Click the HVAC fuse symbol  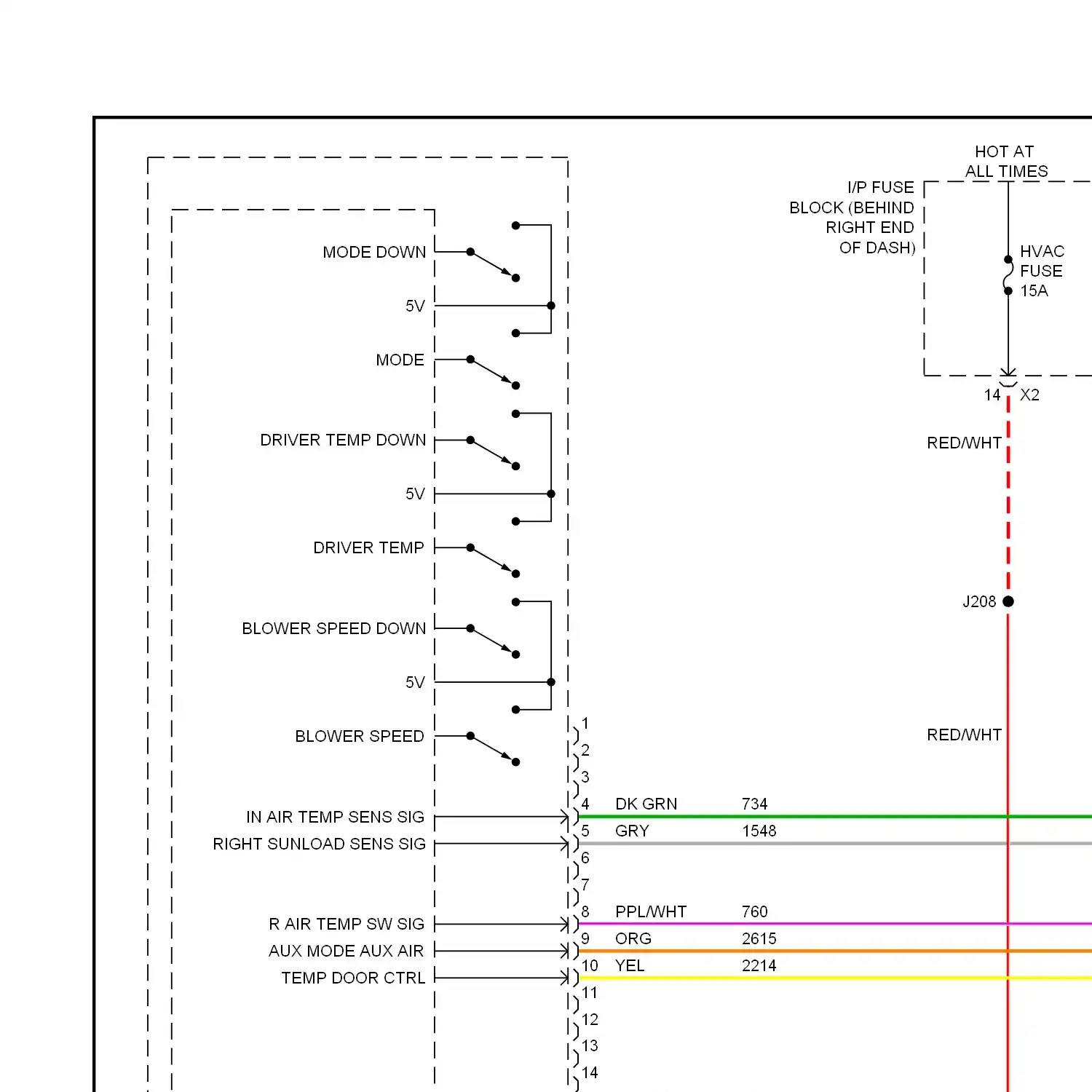(1008, 275)
